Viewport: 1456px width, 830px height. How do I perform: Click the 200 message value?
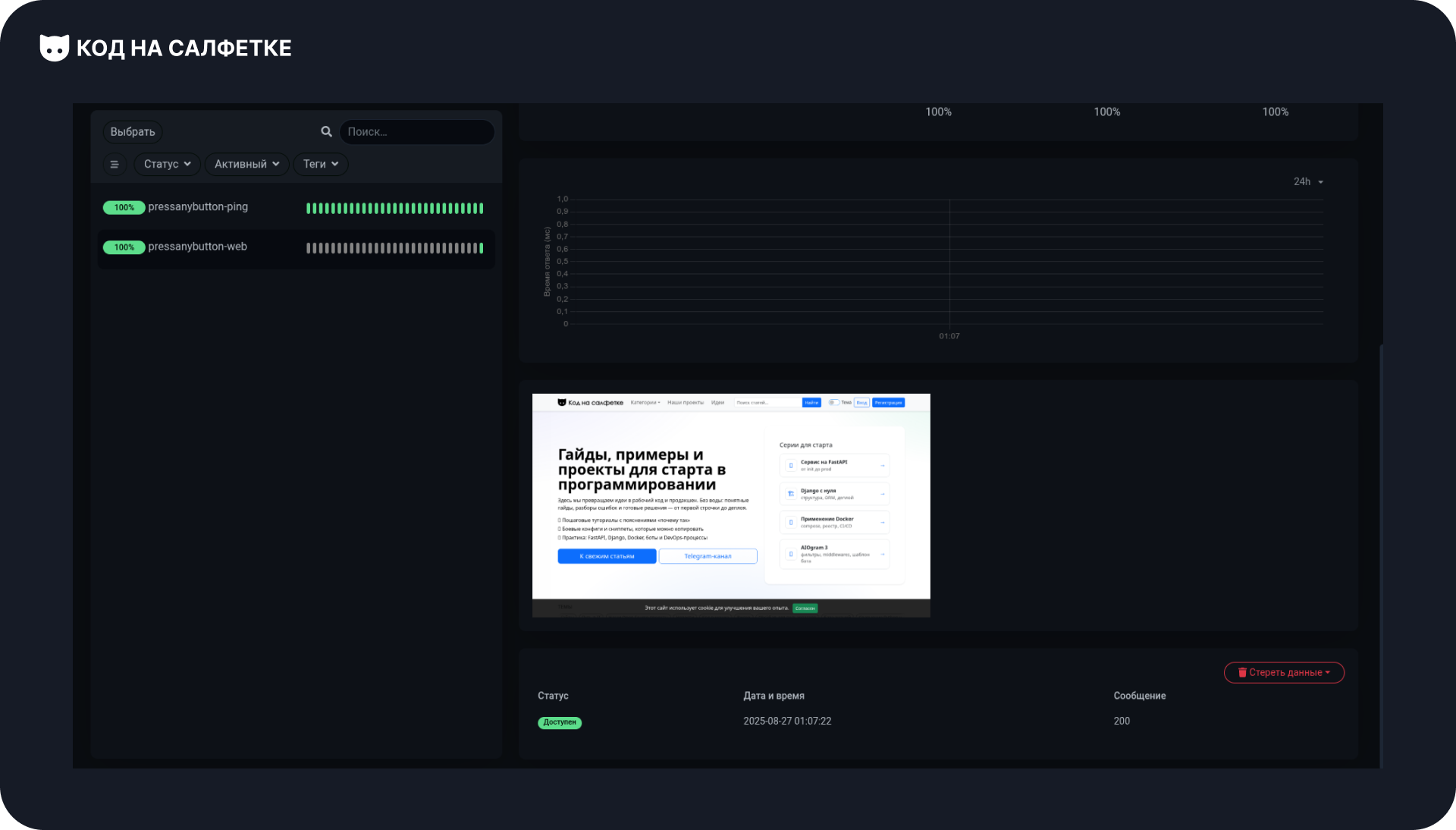click(x=1122, y=722)
